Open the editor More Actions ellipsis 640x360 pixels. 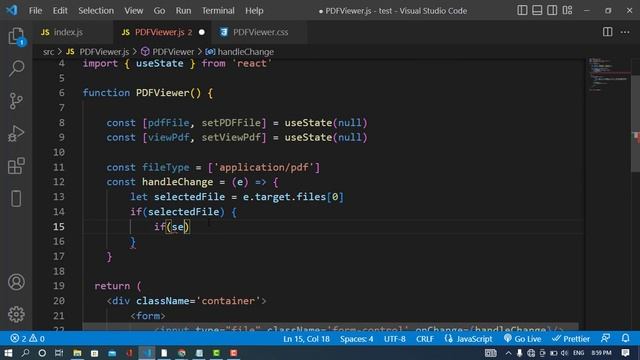click(x=625, y=32)
